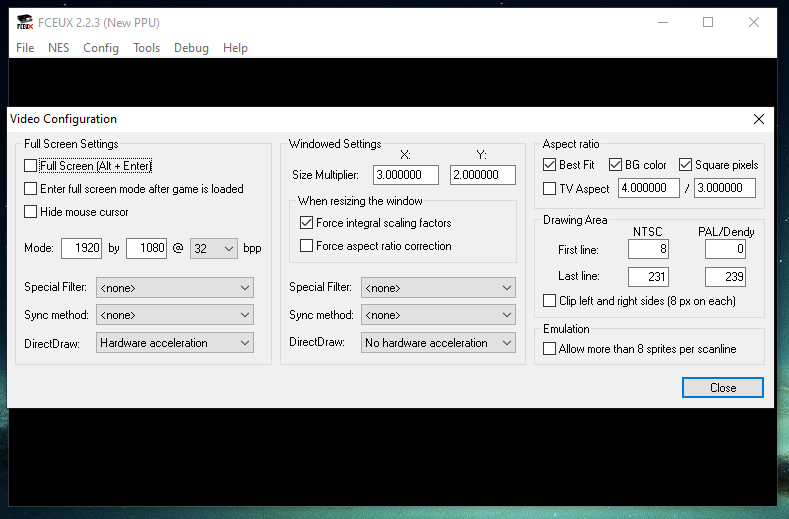Enable Allow more than 8 sprites per scanline

550,349
